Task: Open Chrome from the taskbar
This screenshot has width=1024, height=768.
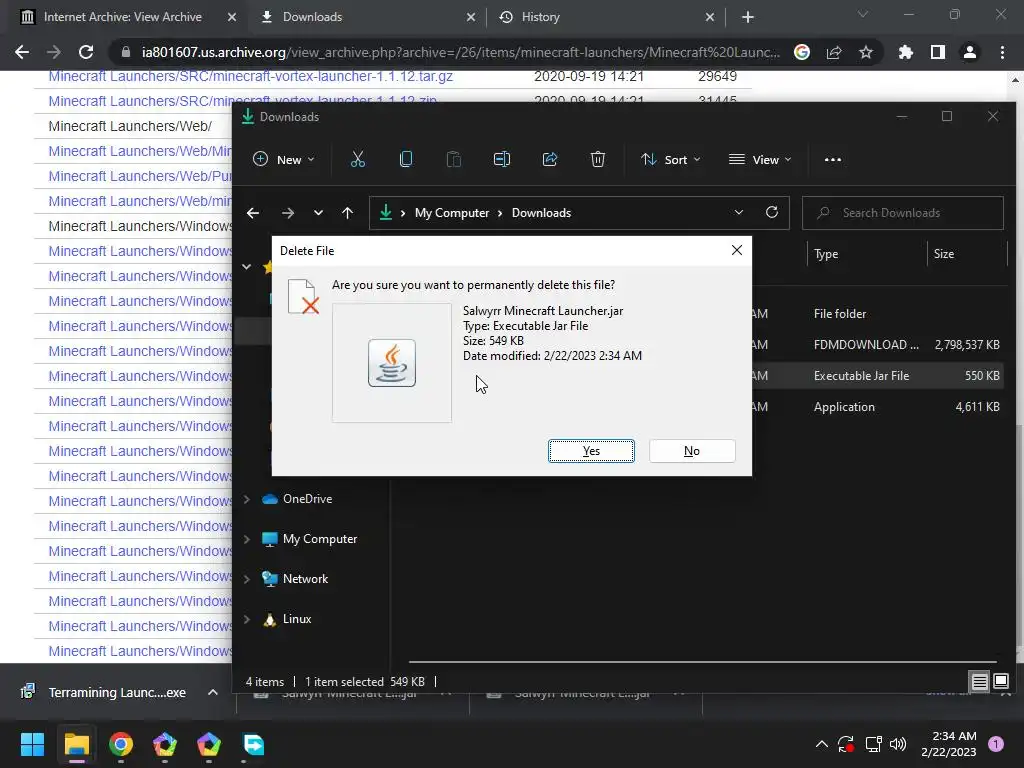Action: [x=121, y=744]
